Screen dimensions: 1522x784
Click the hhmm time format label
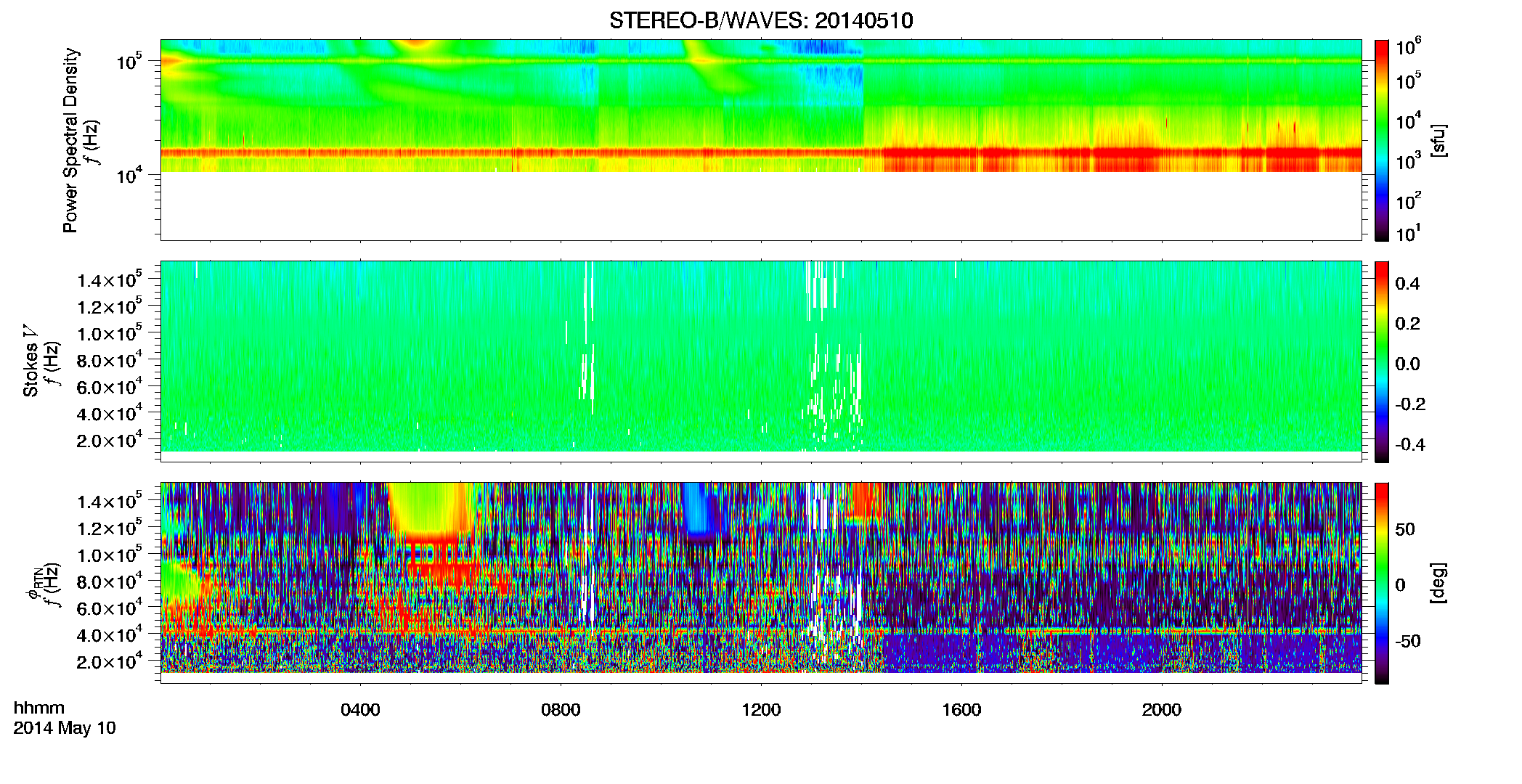(39, 709)
